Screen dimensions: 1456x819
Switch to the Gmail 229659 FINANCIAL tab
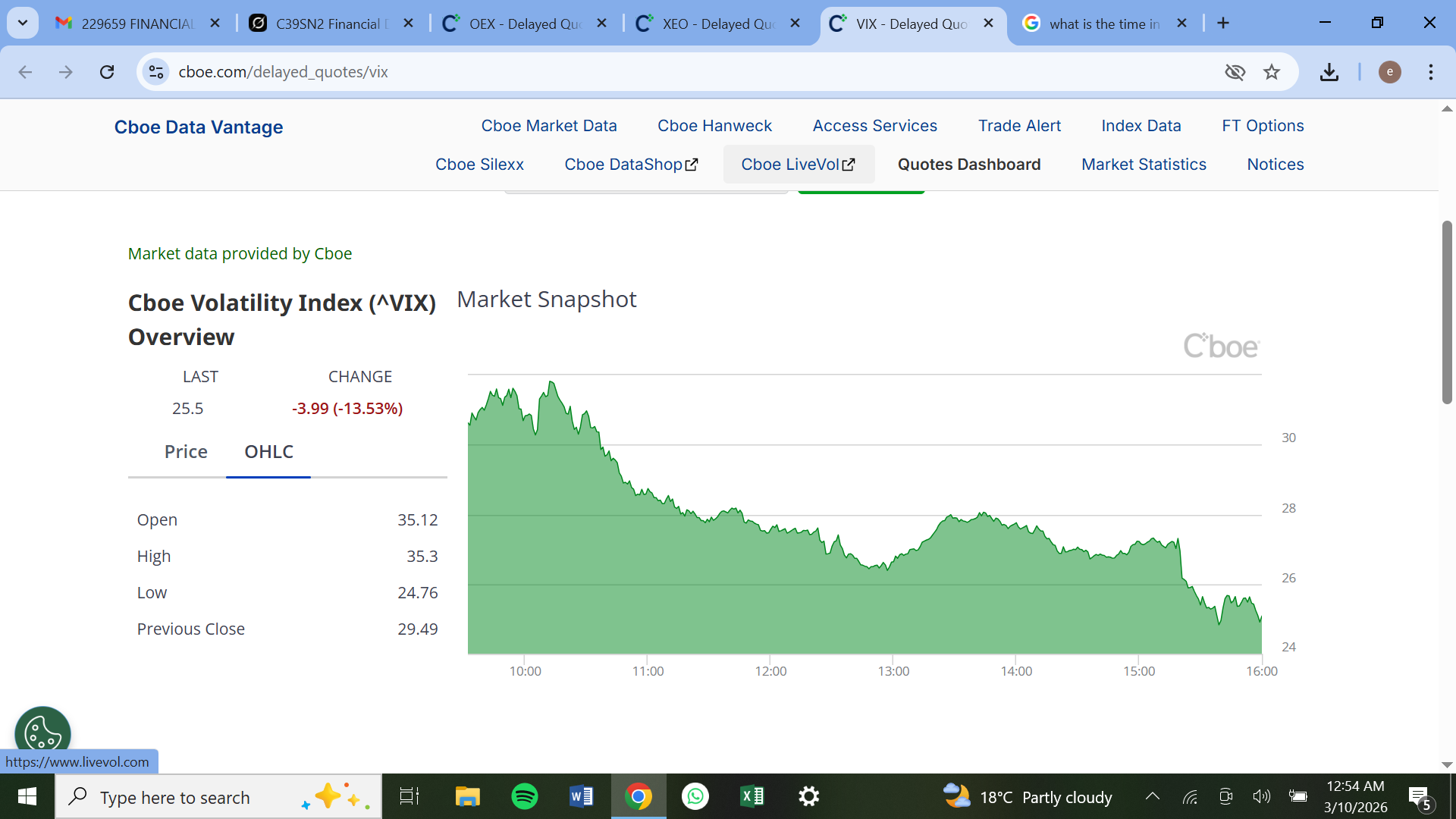[x=136, y=24]
